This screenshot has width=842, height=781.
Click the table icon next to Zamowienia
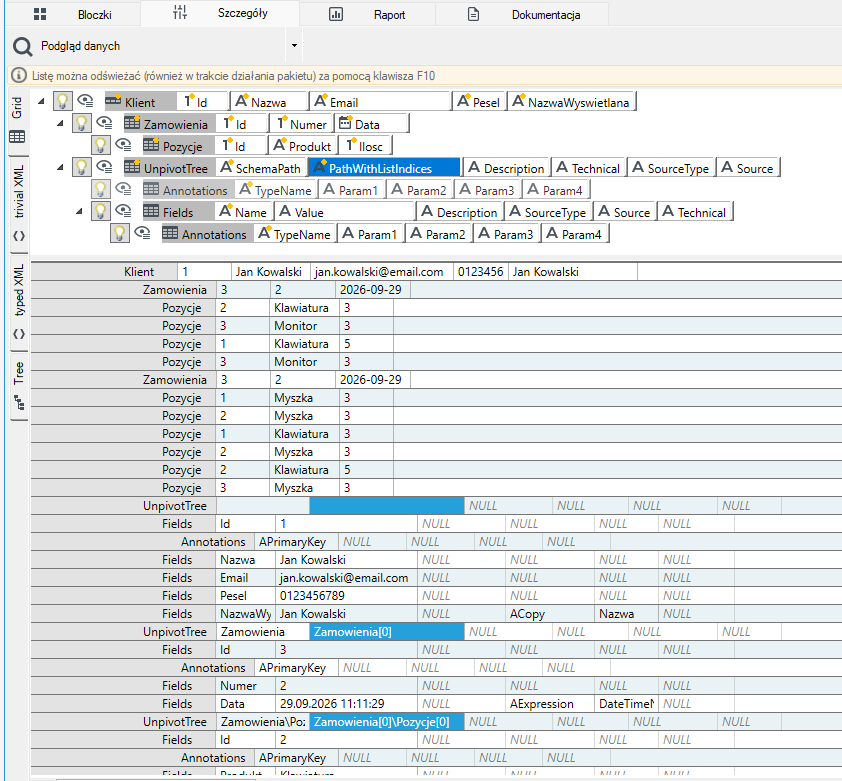[x=132, y=123]
